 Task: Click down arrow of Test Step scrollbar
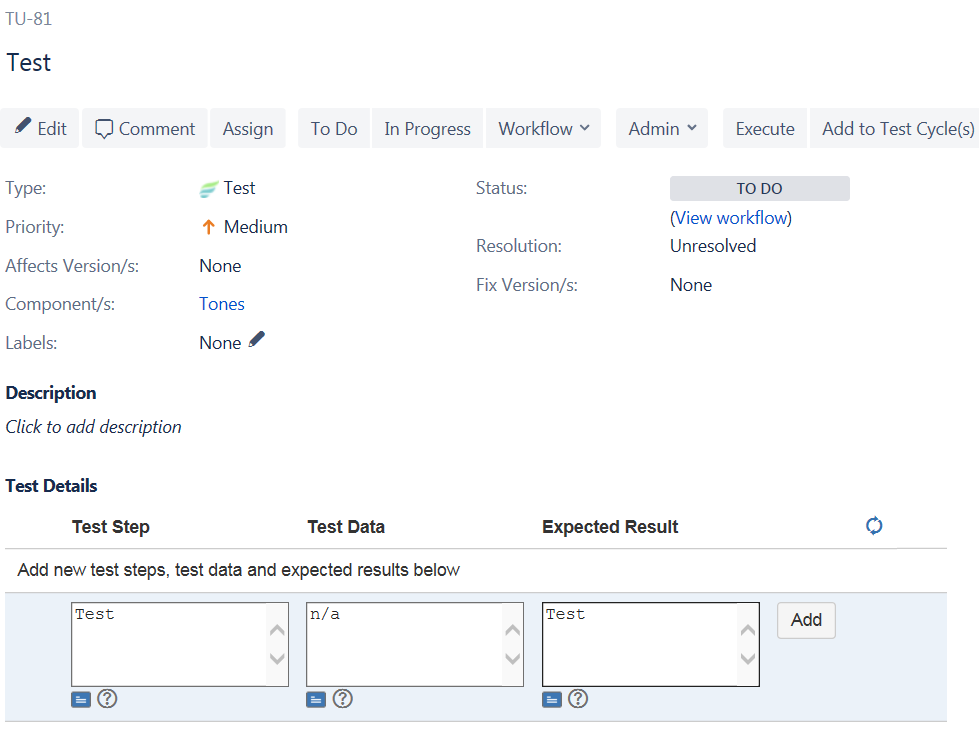coord(277,658)
